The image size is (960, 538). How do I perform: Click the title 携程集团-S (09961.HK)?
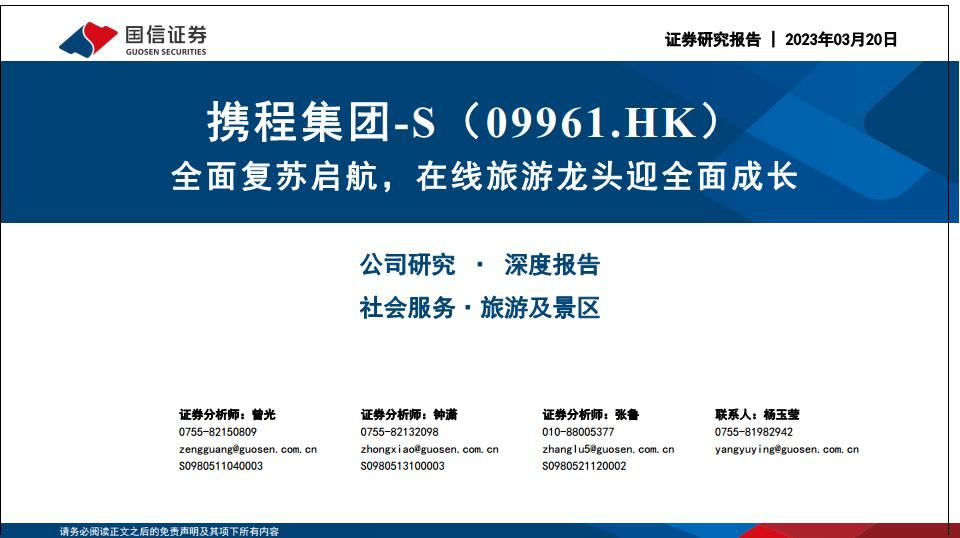(x=462, y=123)
